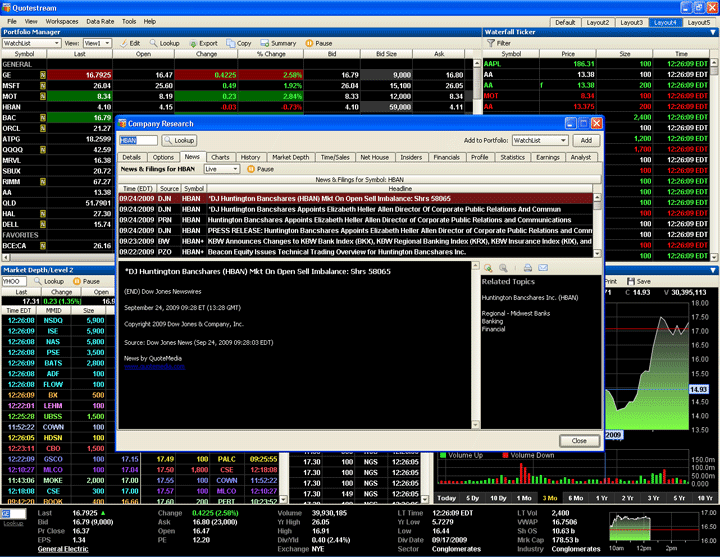Click the Close button in Company Research
The image size is (720, 557).
tap(579, 440)
